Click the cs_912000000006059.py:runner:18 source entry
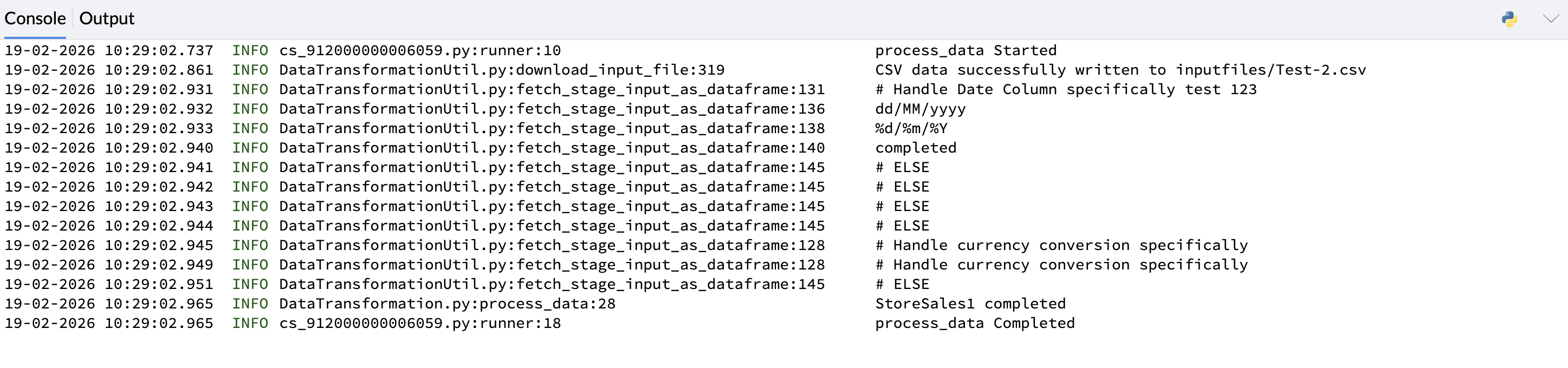This screenshot has width=1568, height=368. coord(419,323)
